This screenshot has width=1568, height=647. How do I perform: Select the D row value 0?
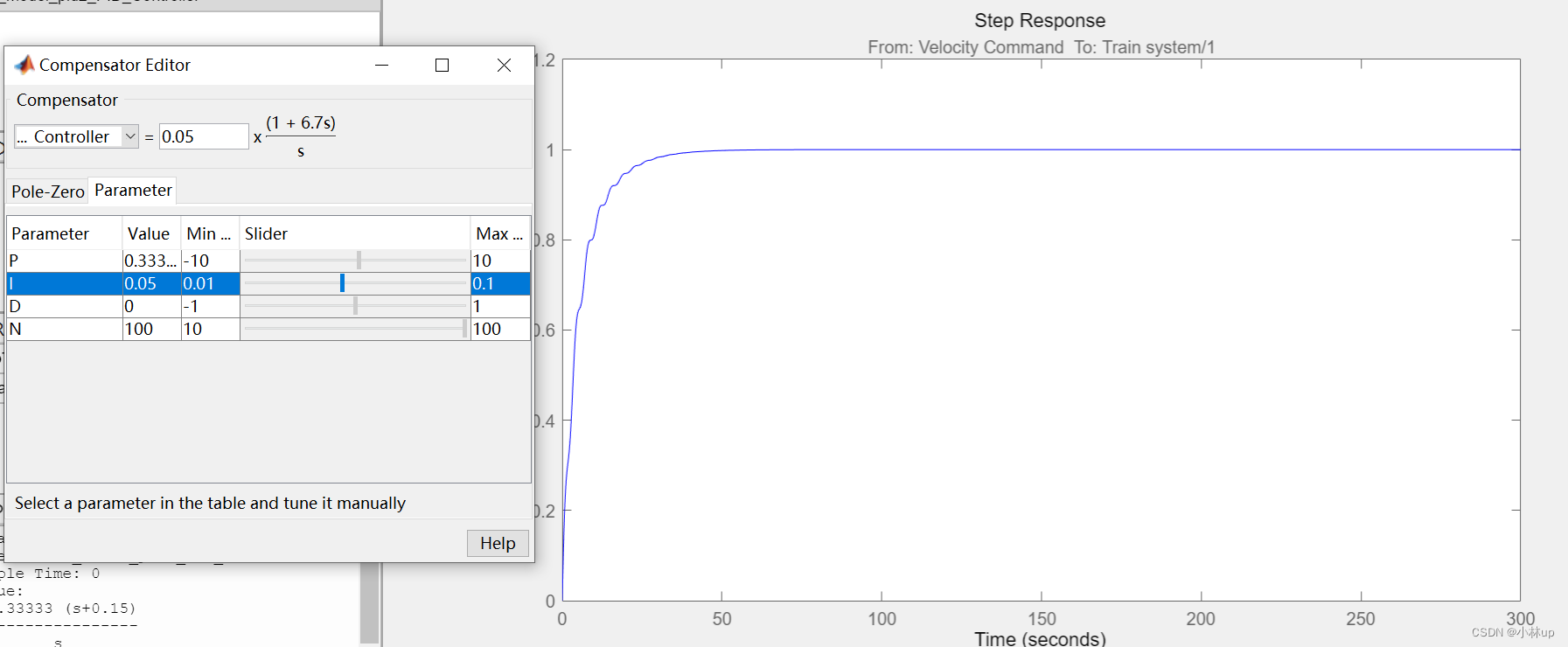[x=151, y=306]
